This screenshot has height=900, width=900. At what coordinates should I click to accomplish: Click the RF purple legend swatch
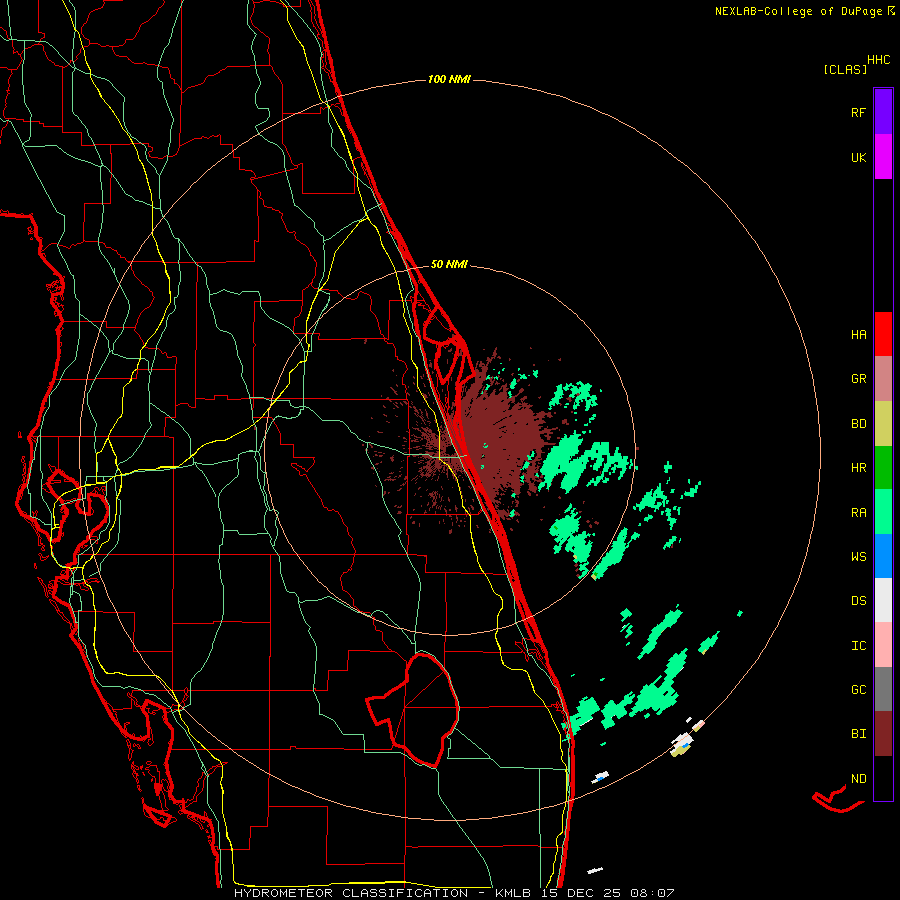click(x=883, y=112)
